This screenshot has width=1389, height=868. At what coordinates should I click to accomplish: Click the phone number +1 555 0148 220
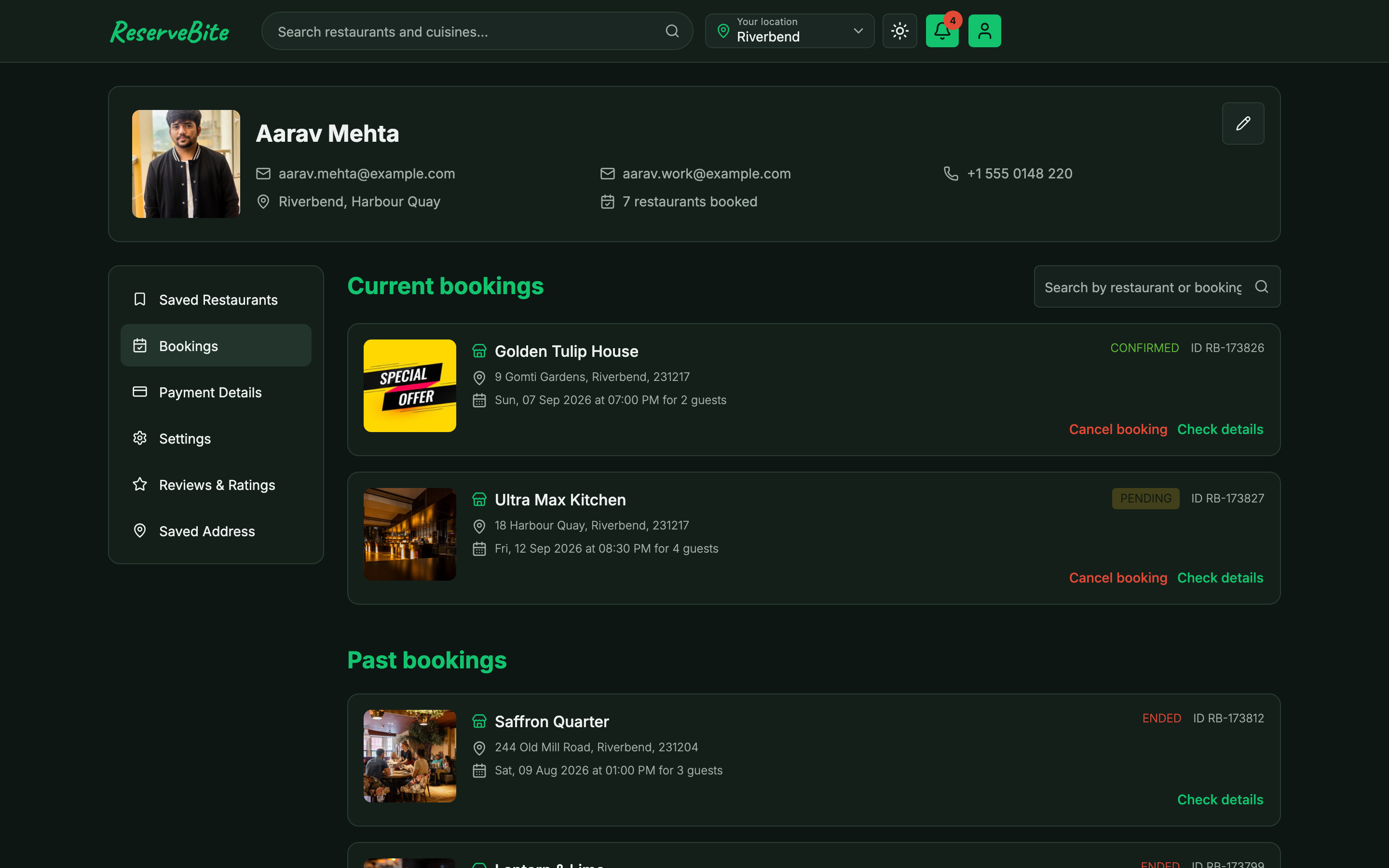click(1020, 174)
